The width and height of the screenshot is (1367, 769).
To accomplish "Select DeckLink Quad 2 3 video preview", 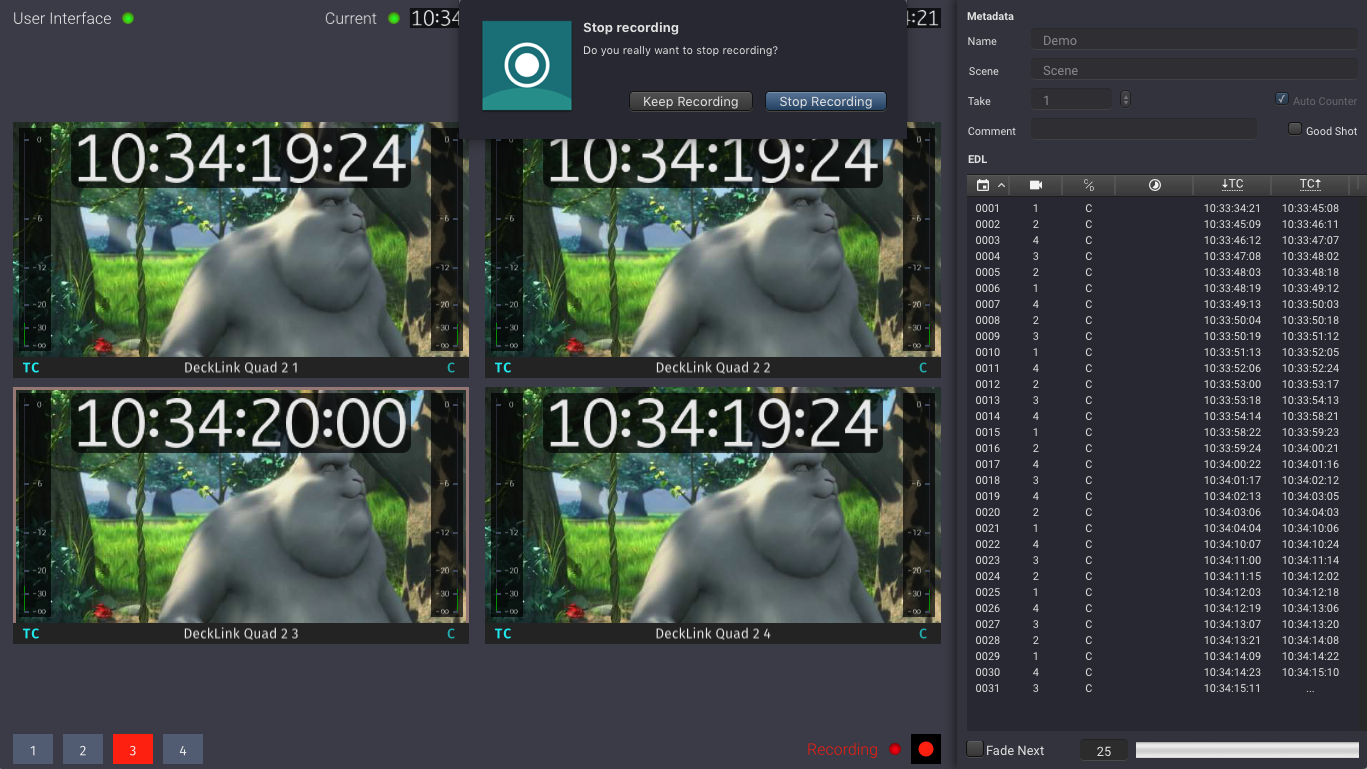I will click(241, 505).
